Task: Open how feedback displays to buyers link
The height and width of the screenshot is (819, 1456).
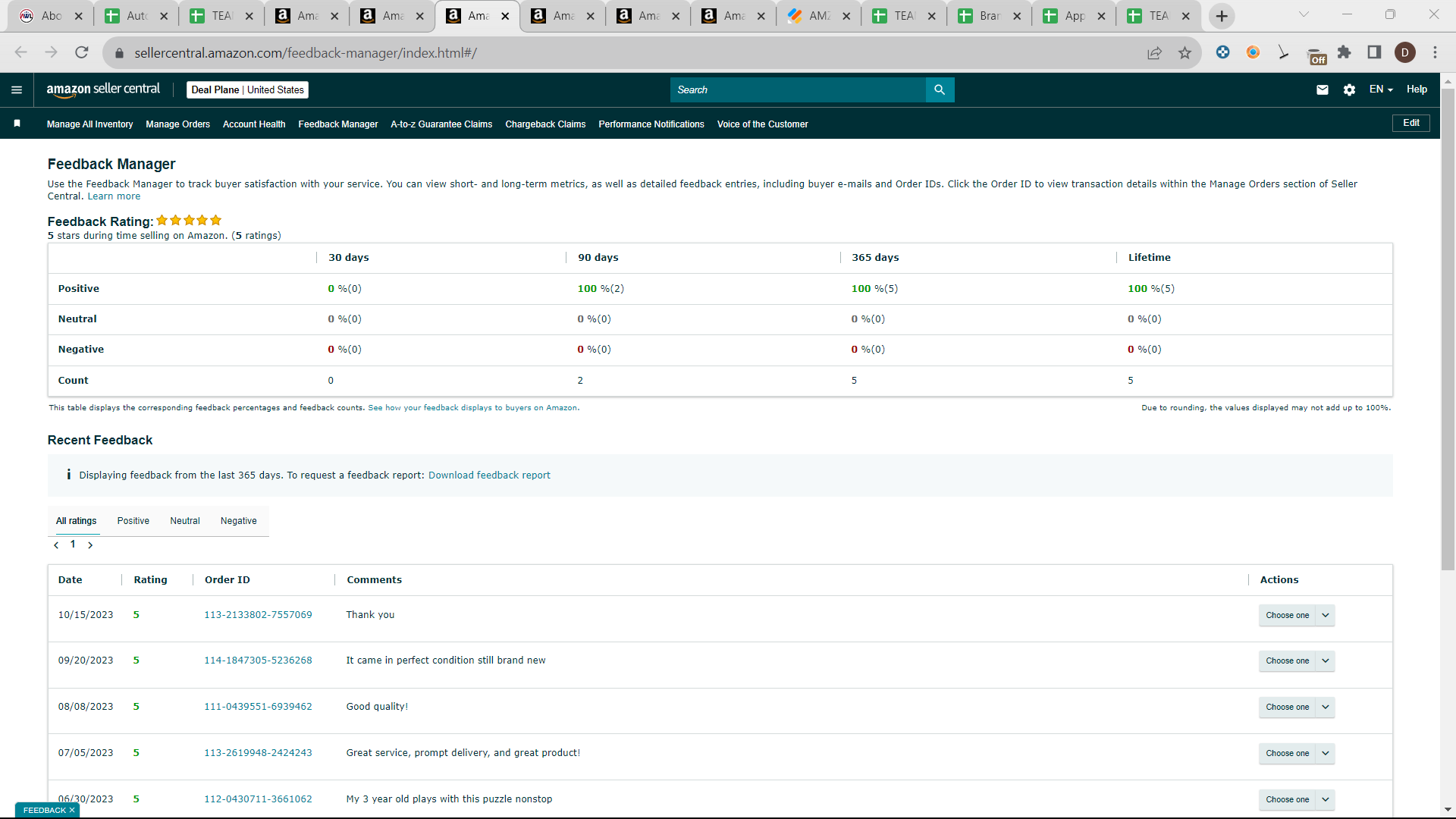Action: click(x=473, y=408)
